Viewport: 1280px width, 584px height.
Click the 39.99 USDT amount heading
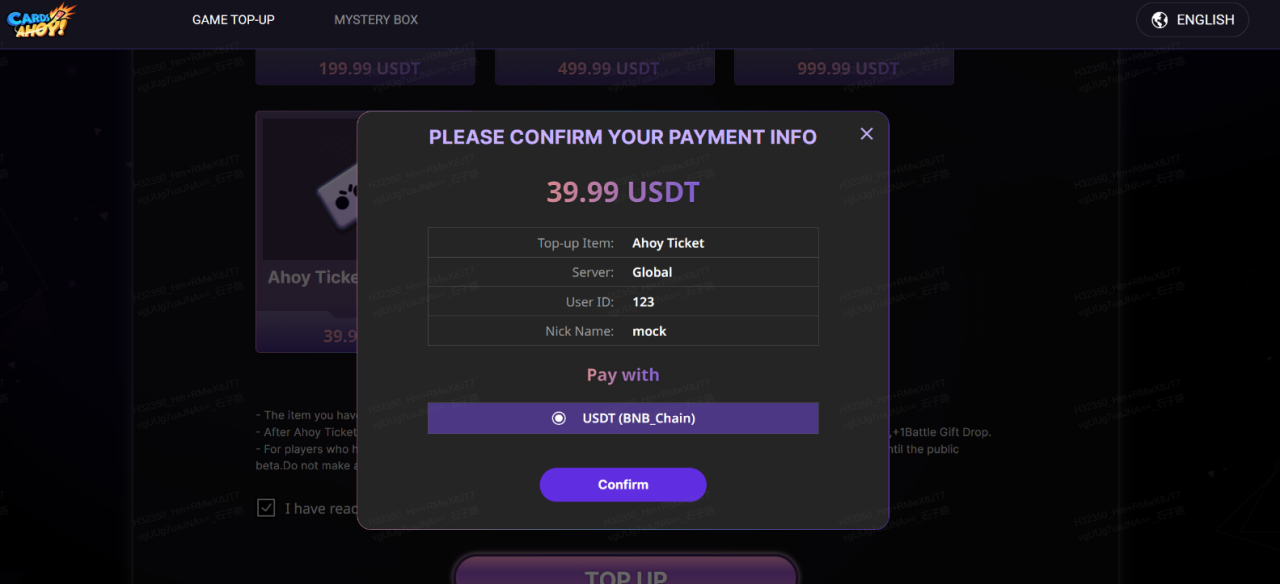click(x=623, y=192)
